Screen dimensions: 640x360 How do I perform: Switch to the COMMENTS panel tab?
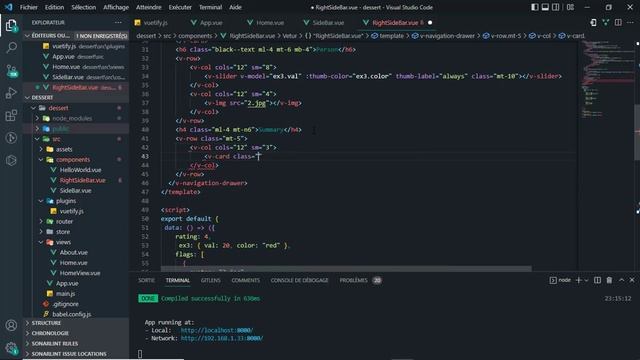point(245,280)
